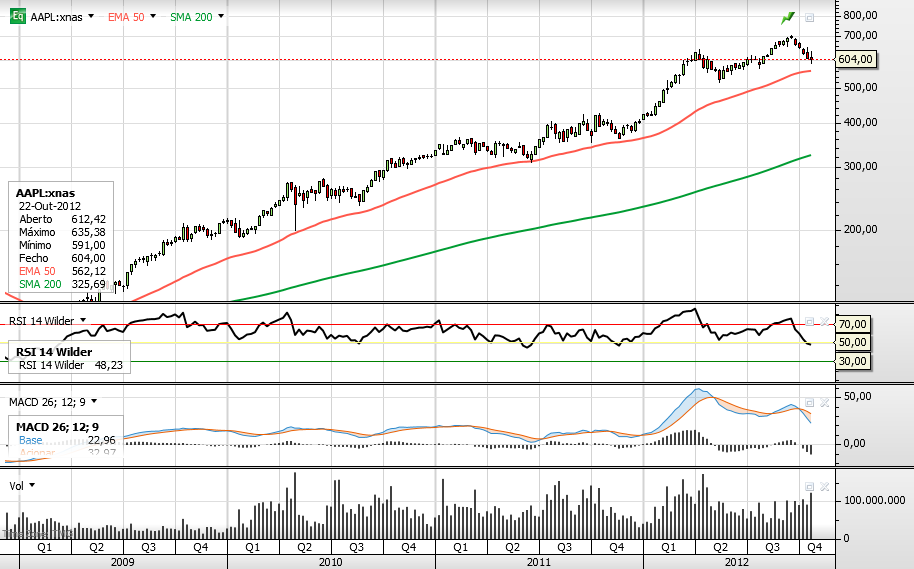914x569 pixels.
Task: Maximize the MACD panel
Action: click(x=809, y=403)
